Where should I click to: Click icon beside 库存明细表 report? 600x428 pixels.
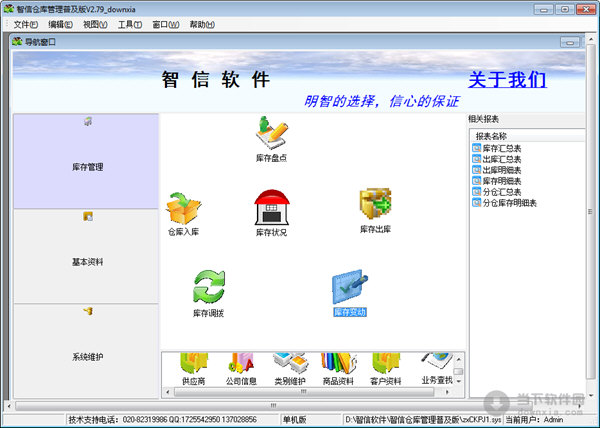(x=476, y=181)
